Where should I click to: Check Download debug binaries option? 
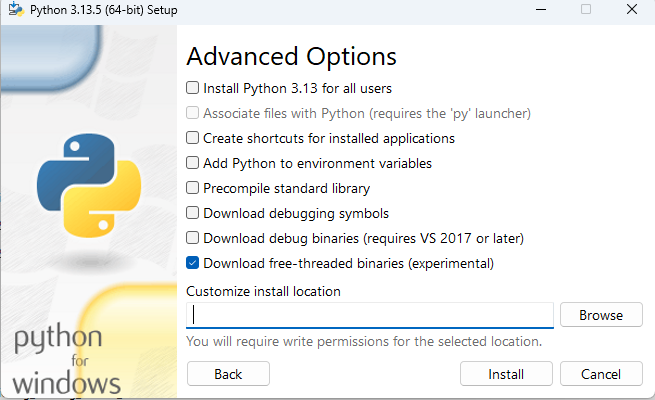[192, 238]
